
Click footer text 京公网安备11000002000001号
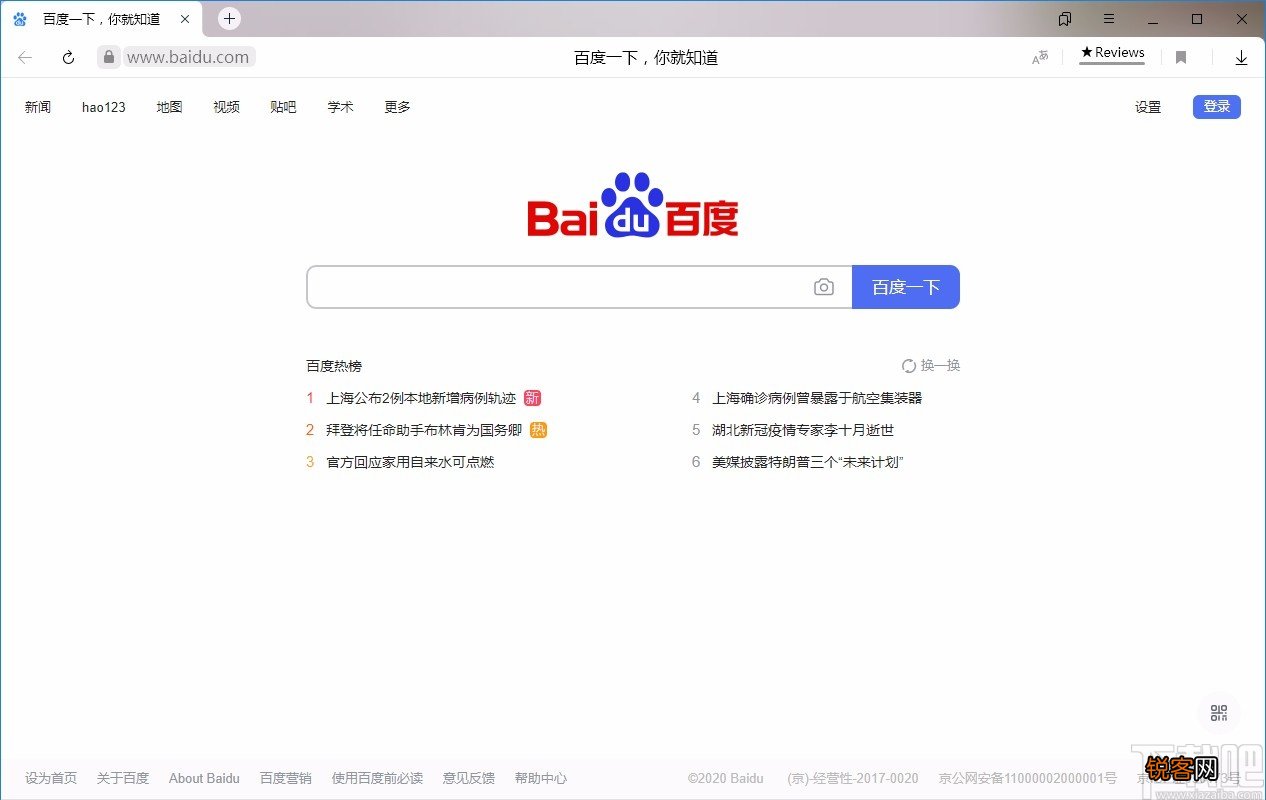(x=1028, y=778)
